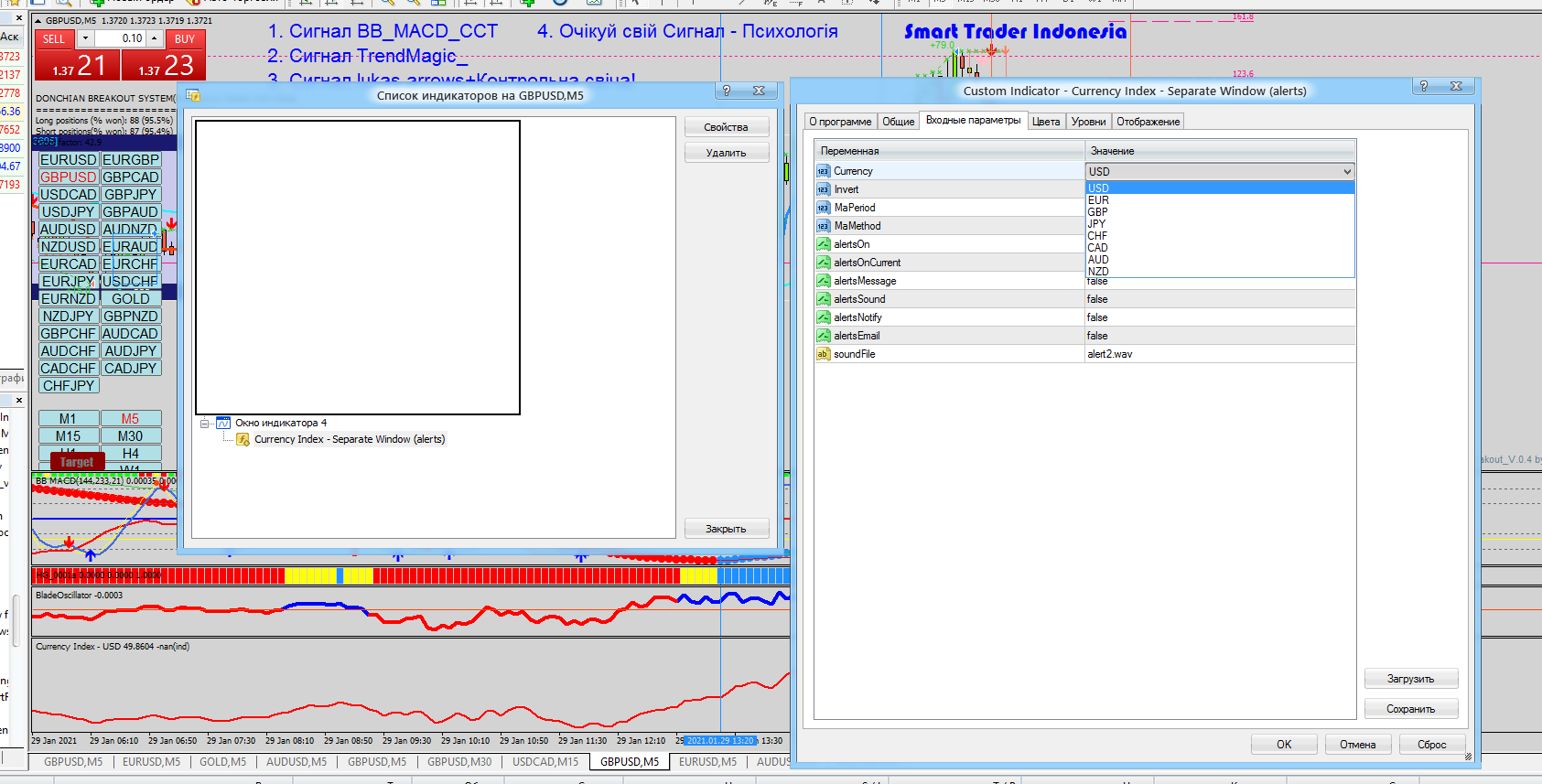Viewport: 1542px width, 784px height.
Task: Click the soundFile parameter icon
Action: 823,354
